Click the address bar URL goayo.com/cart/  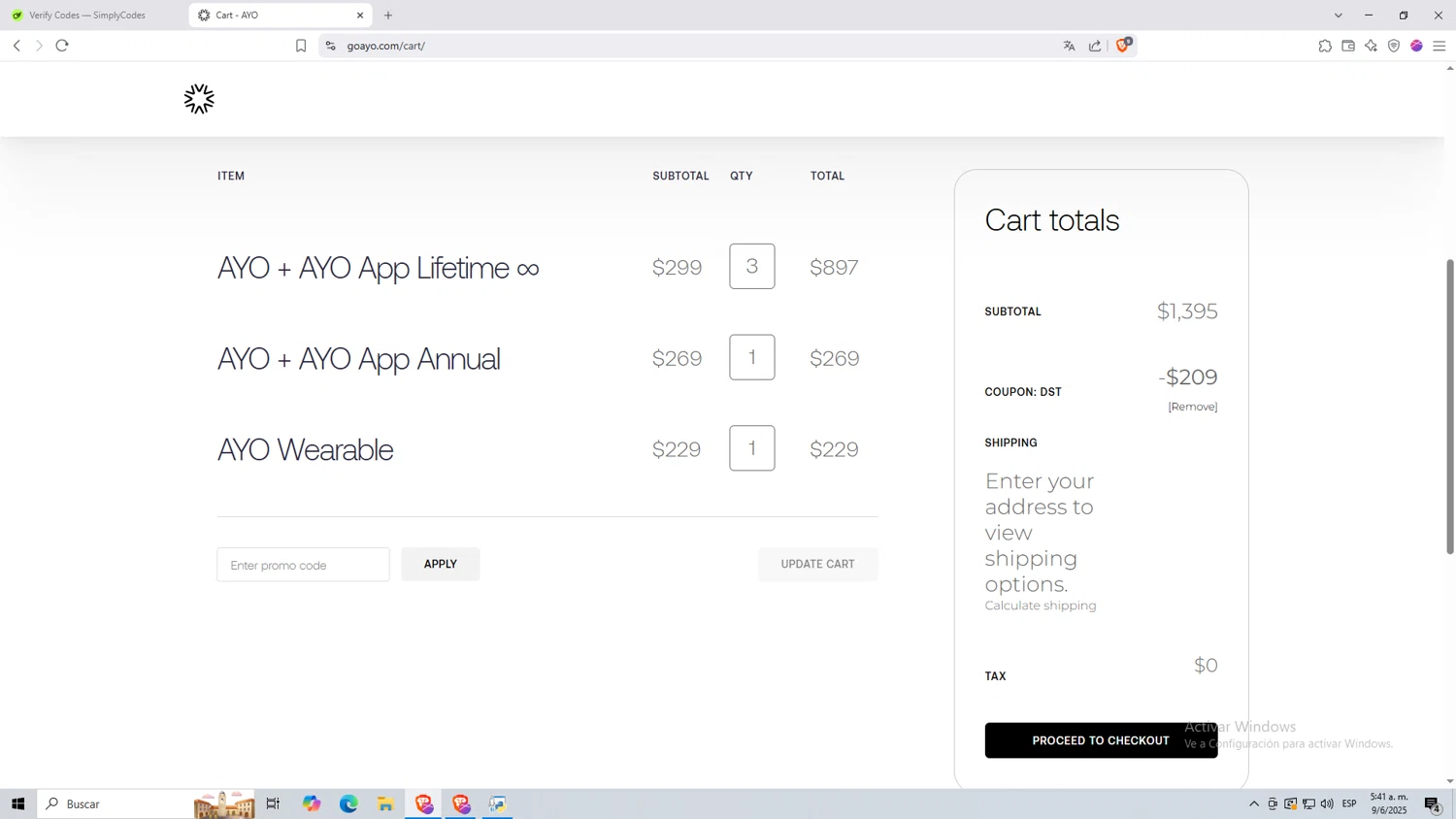pos(386,46)
